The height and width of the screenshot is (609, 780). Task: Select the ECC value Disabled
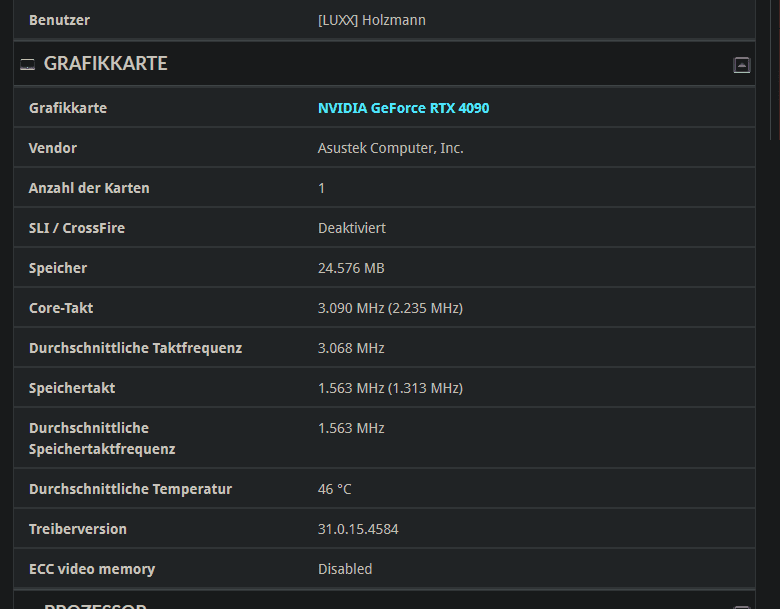[x=345, y=569]
